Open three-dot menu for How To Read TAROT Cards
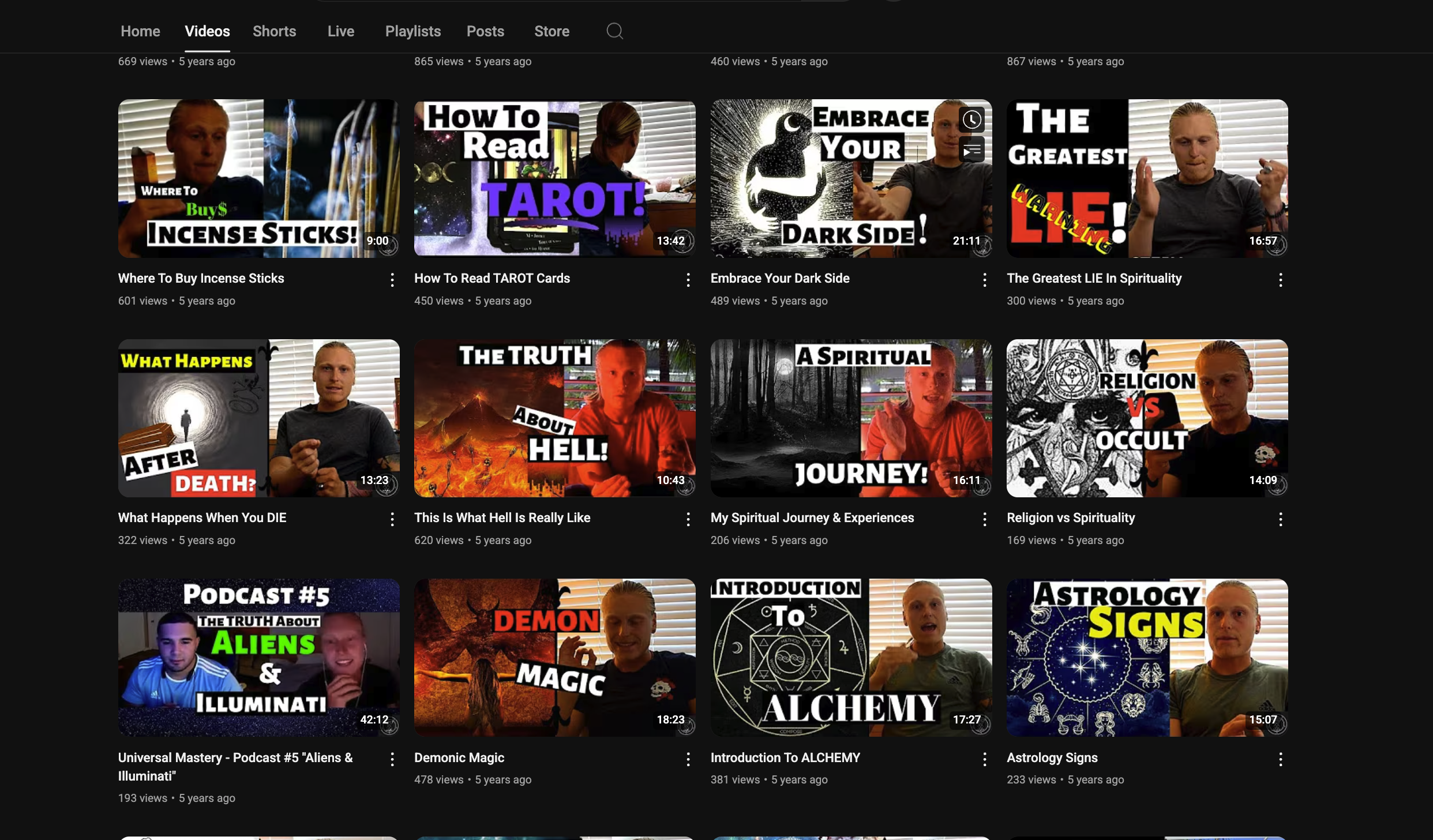Viewport: 1433px width, 840px height. coord(688,280)
